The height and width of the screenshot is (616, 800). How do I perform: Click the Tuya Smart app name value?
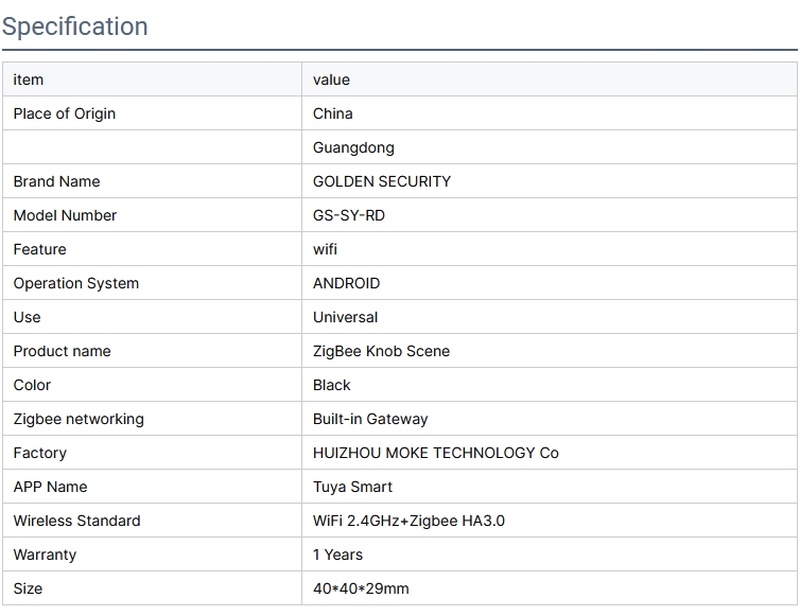pos(352,487)
